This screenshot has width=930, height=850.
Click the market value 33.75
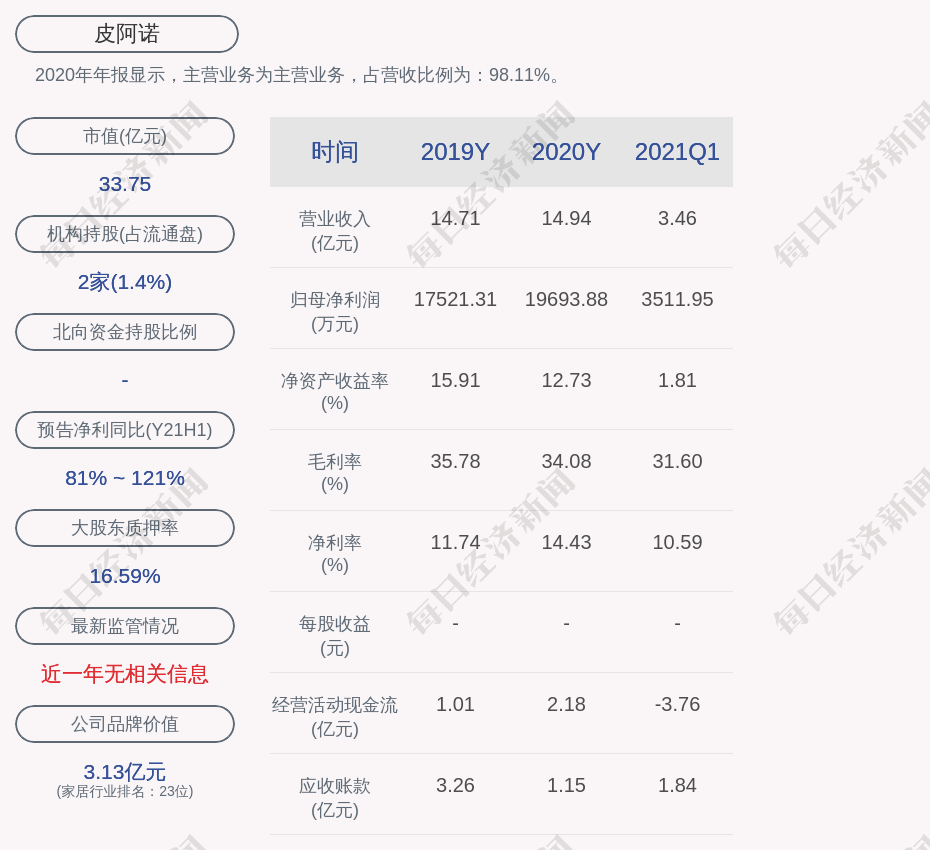point(125,184)
